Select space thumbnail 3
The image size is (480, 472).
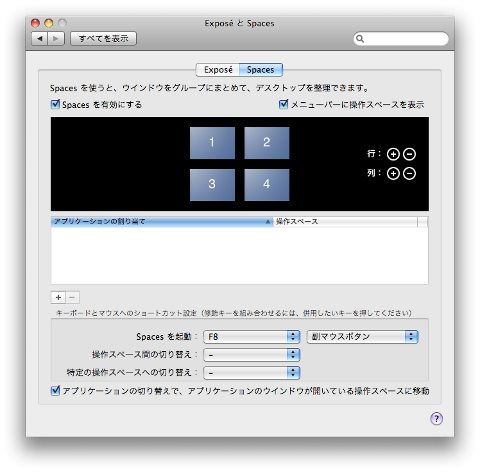click(x=212, y=185)
